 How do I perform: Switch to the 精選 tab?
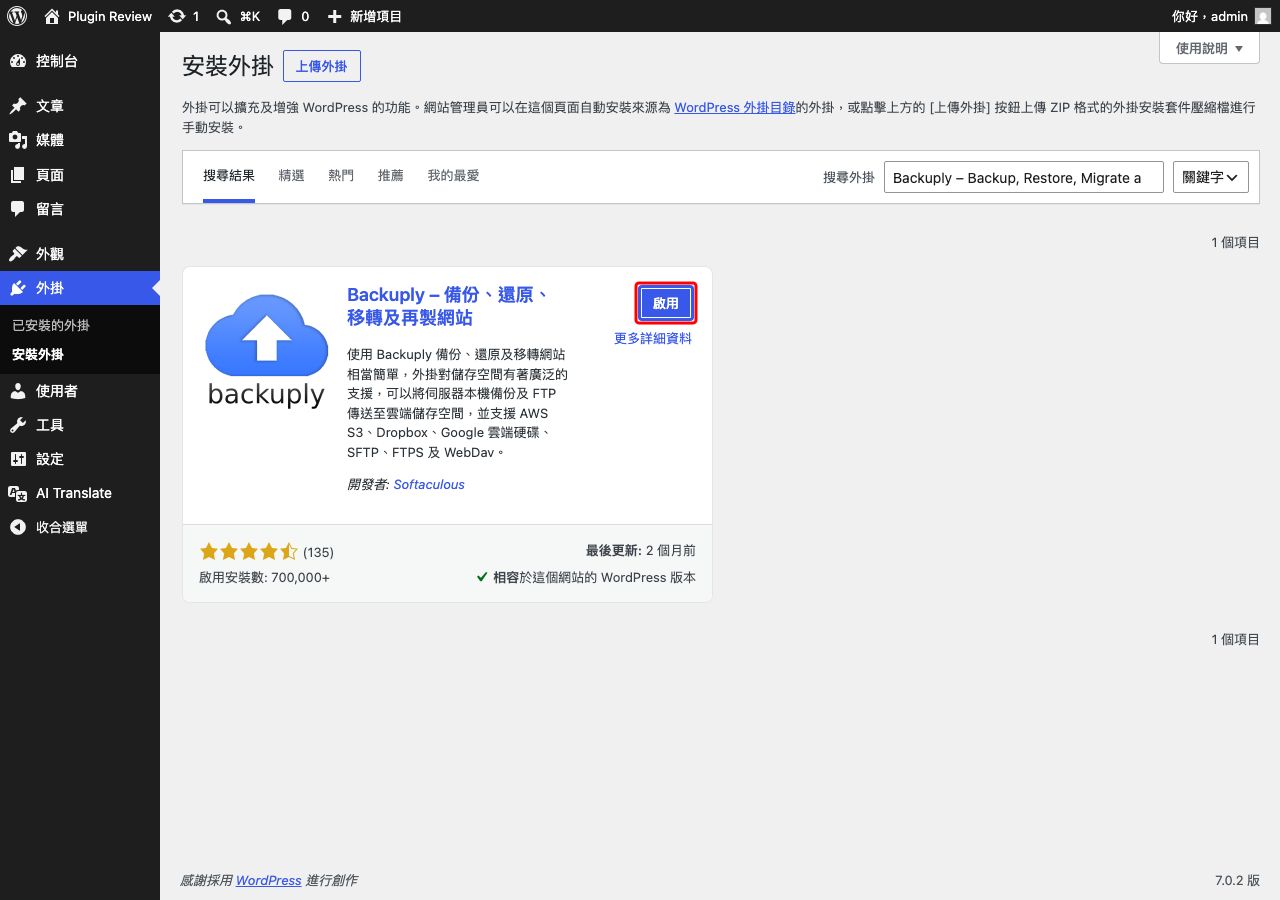pos(292,176)
